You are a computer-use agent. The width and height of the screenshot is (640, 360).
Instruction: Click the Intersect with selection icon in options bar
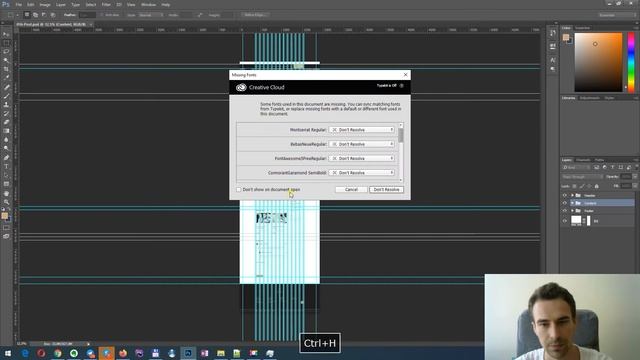[53, 15]
